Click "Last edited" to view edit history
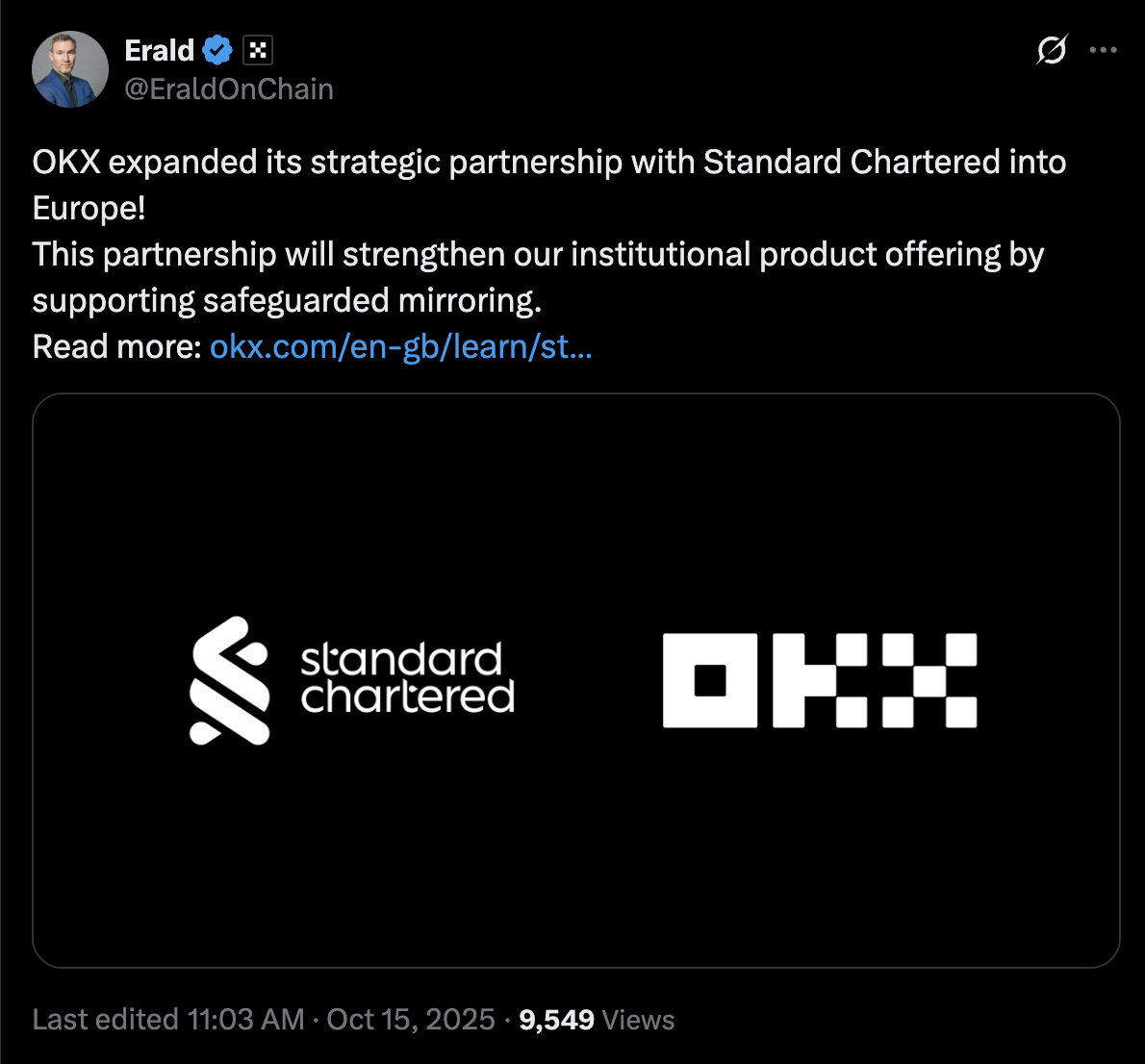The width and height of the screenshot is (1145, 1064). click(x=106, y=1020)
